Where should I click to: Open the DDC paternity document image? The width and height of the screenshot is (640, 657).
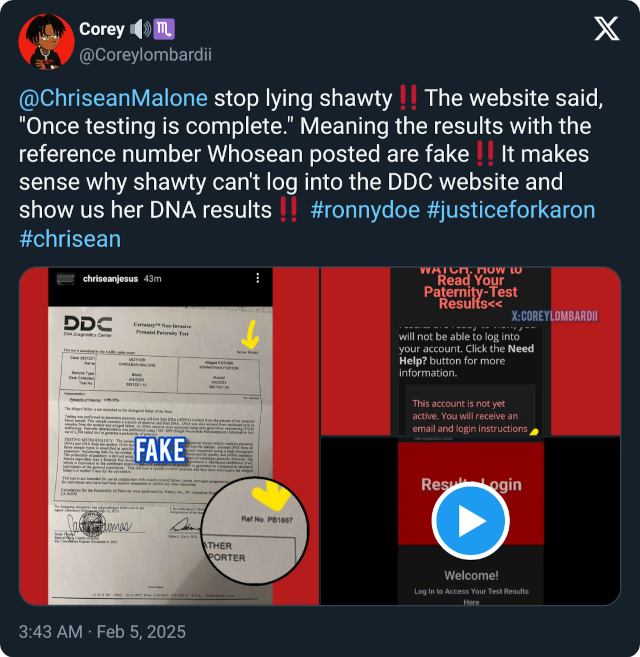169,436
